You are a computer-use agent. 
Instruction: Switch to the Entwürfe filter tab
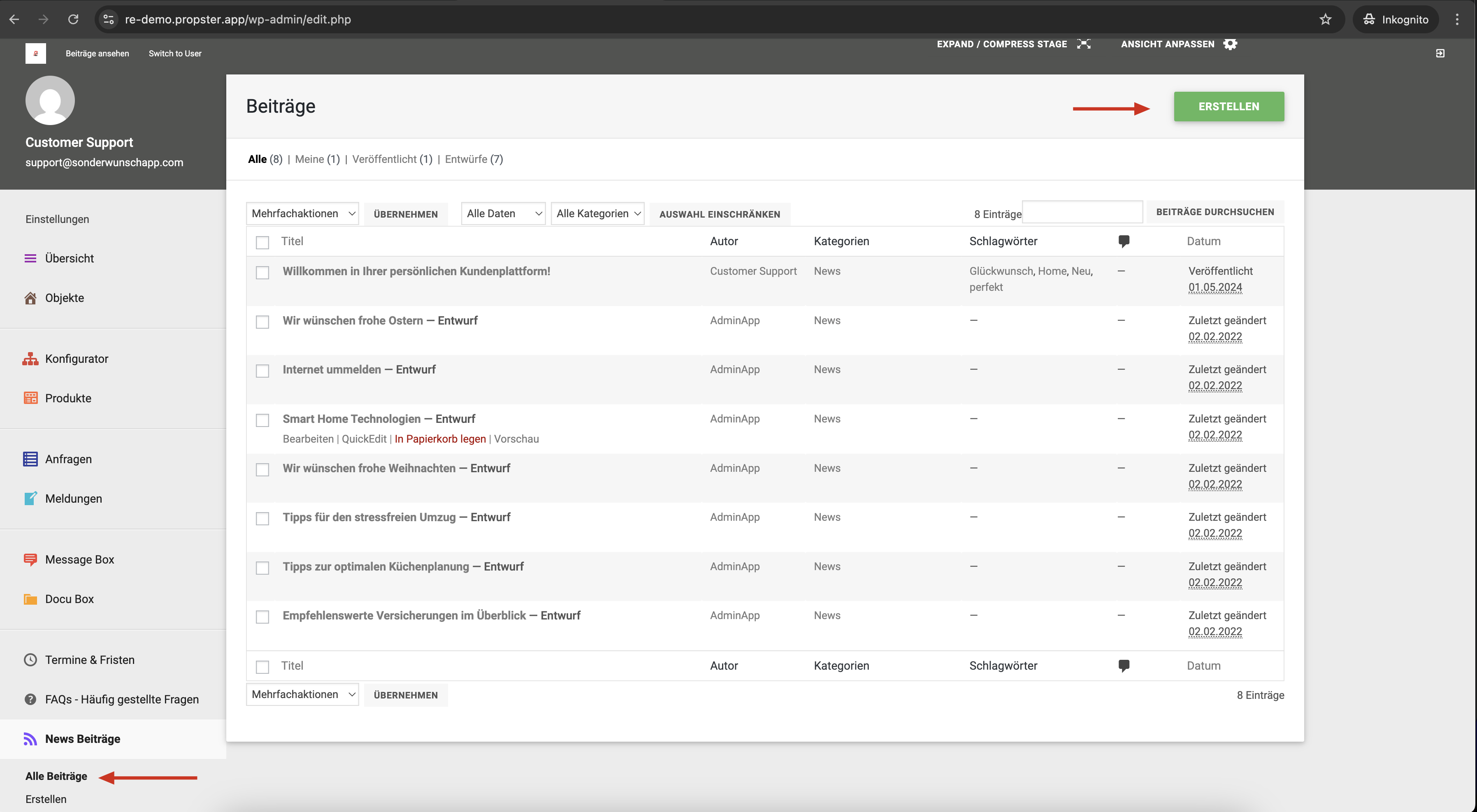point(466,160)
